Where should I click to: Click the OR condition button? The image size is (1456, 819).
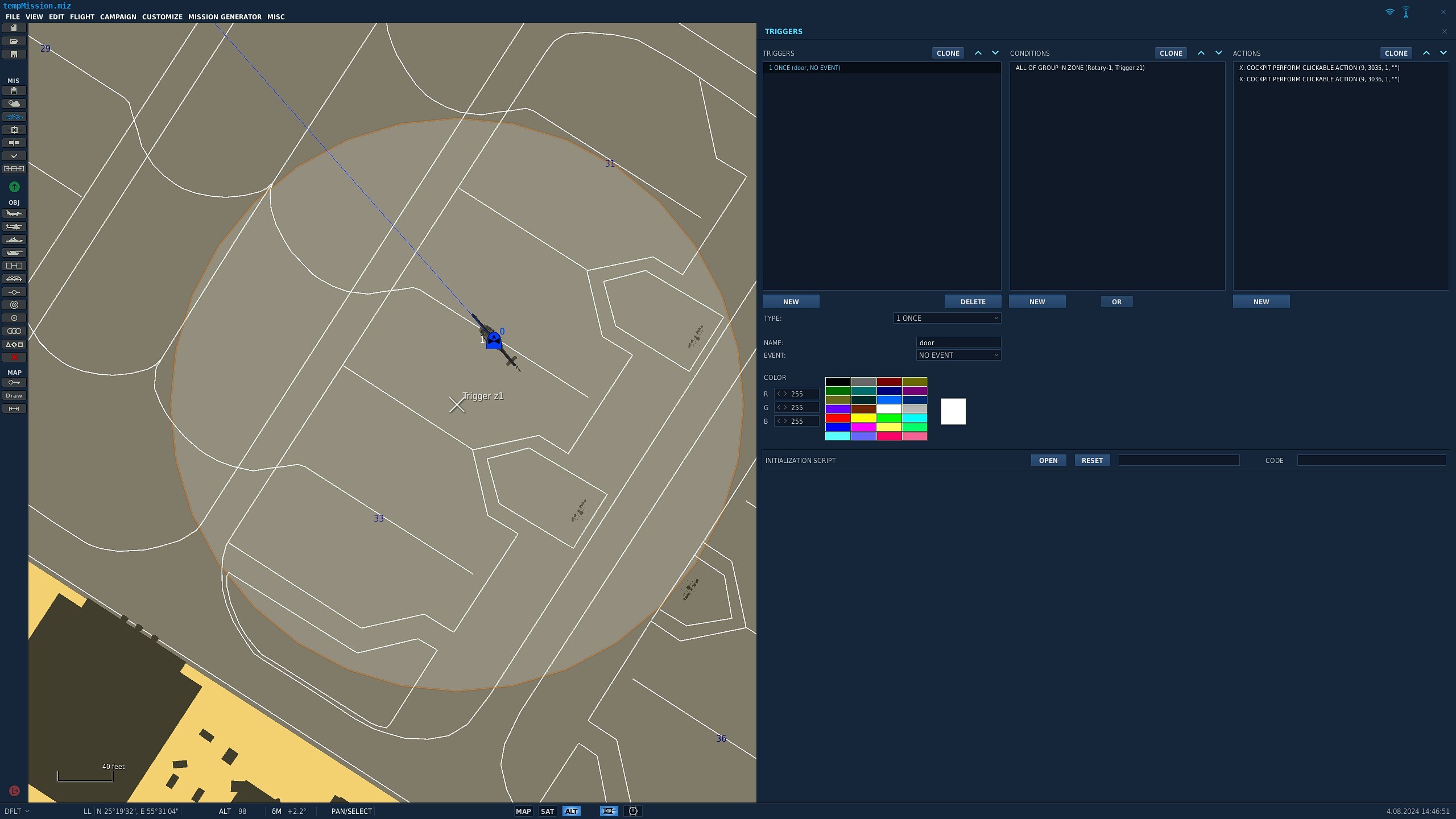click(1116, 301)
